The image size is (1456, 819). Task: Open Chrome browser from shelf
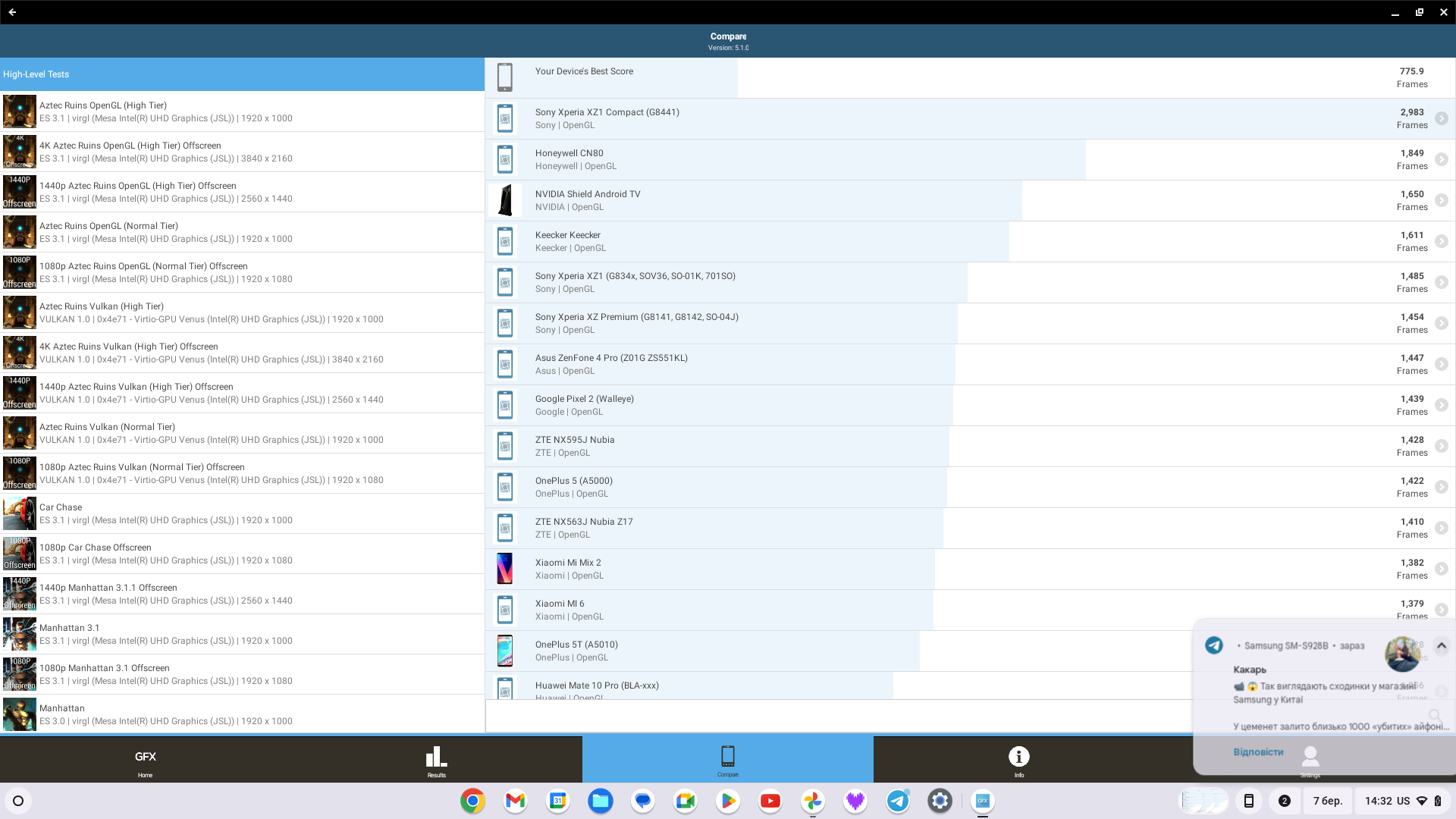pyautogui.click(x=472, y=801)
